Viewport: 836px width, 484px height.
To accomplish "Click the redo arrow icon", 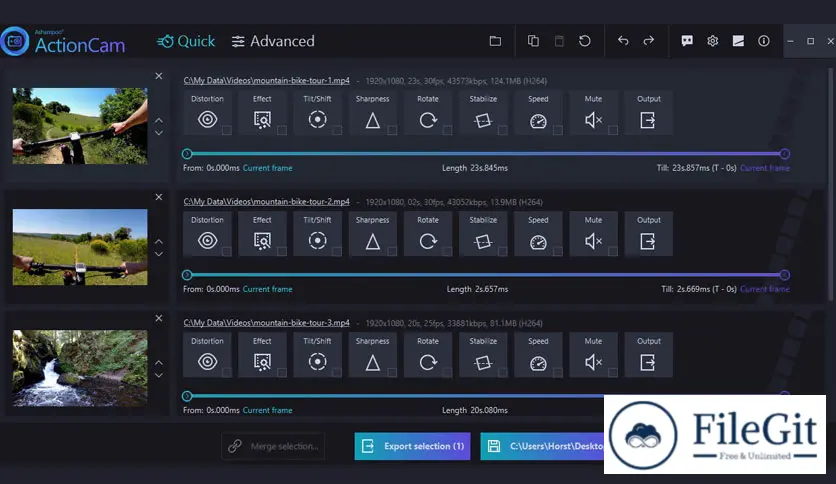I will pos(648,41).
